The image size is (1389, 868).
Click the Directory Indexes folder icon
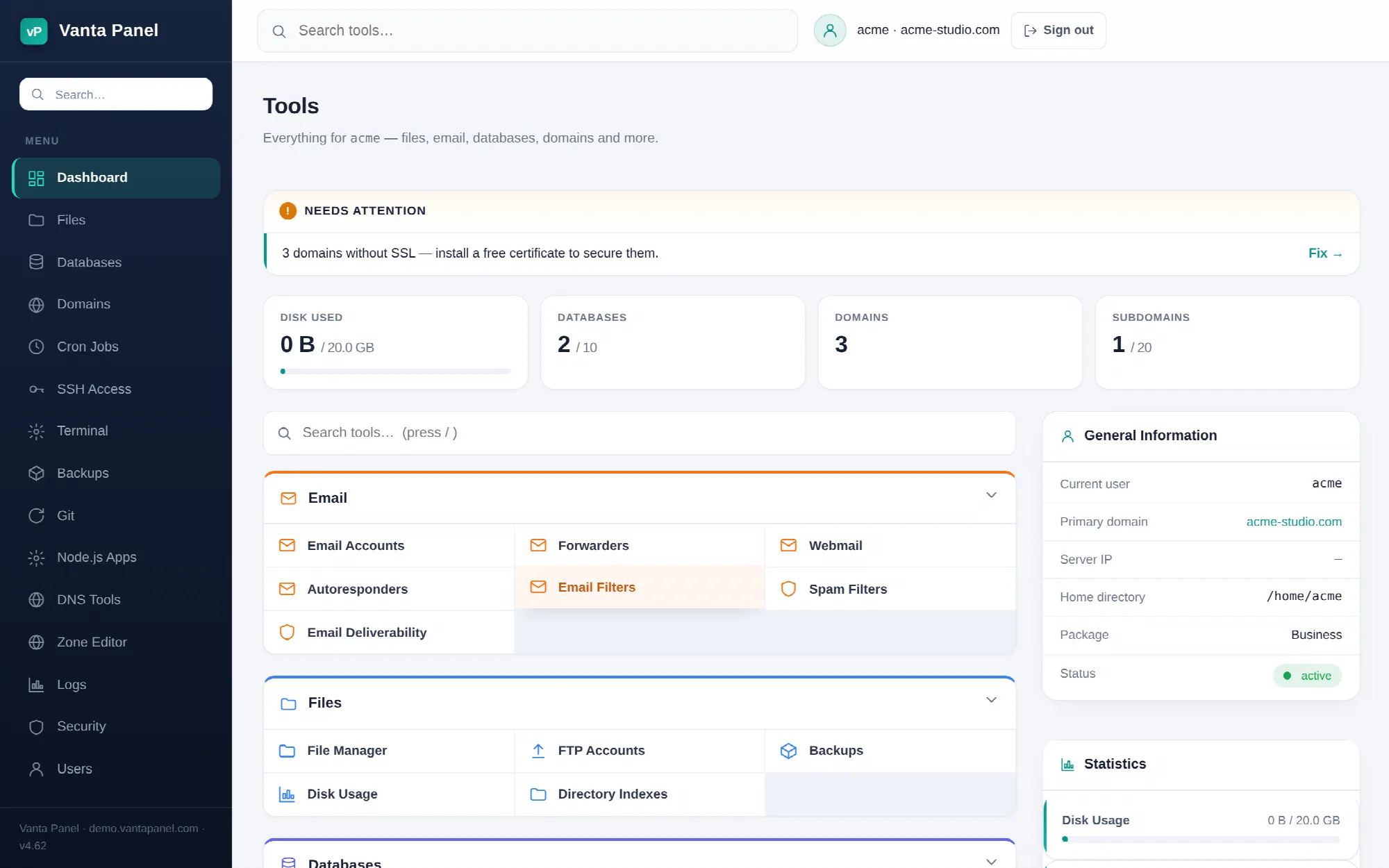coord(538,794)
